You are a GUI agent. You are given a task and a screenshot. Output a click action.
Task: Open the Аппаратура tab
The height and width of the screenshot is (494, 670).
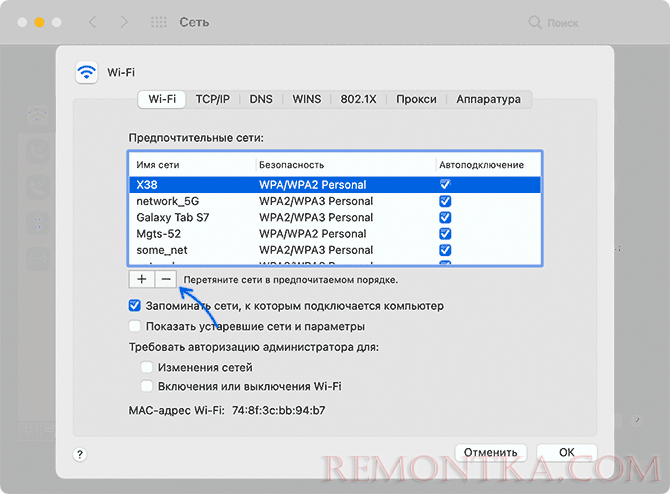[488, 99]
